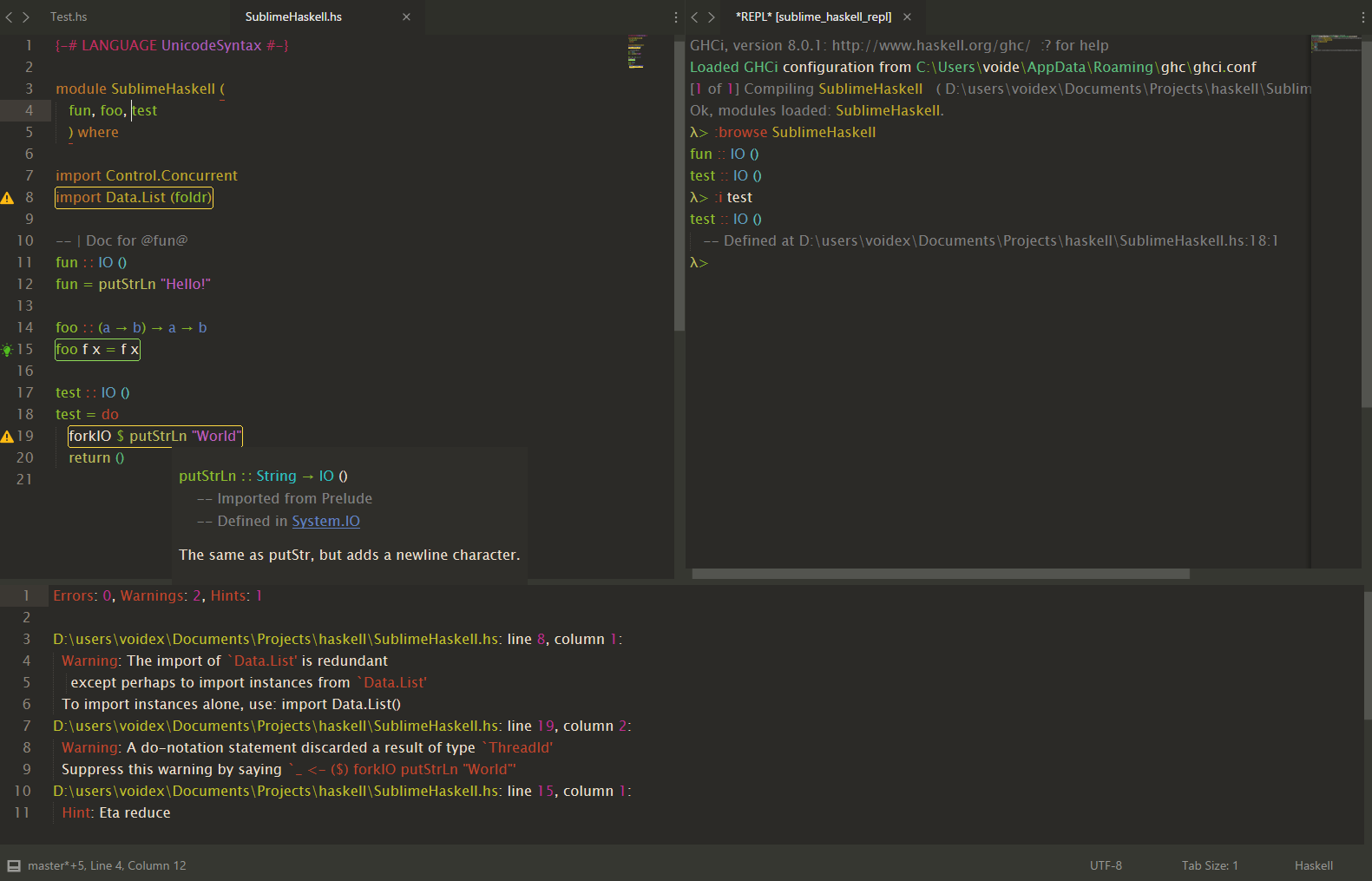The width and height of the screenshot is (1372, 881).
Task: Click the ':i test' command in REPL
Action: pos(733,197)
